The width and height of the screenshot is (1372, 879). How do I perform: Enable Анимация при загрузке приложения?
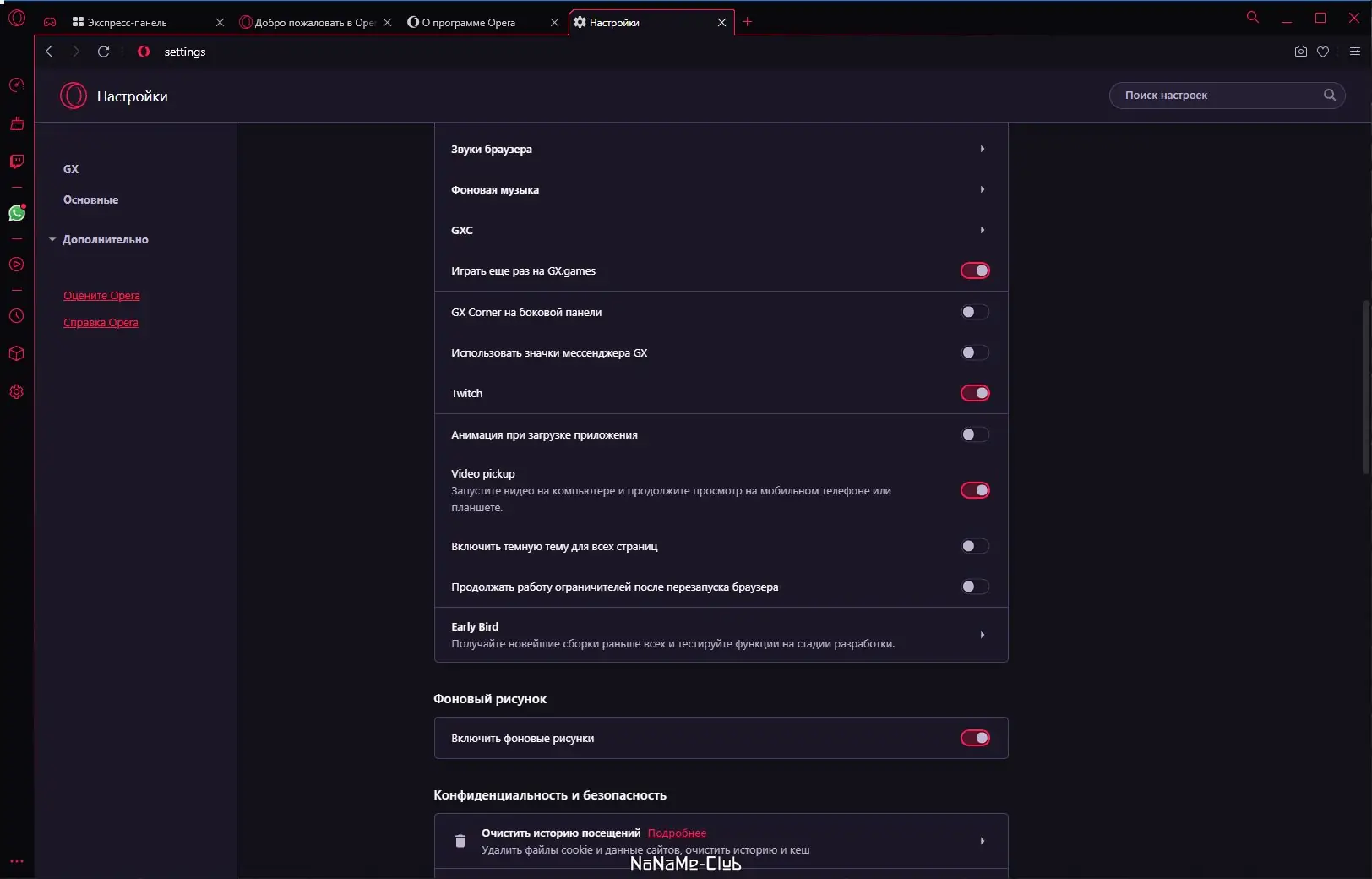[975, 434]
